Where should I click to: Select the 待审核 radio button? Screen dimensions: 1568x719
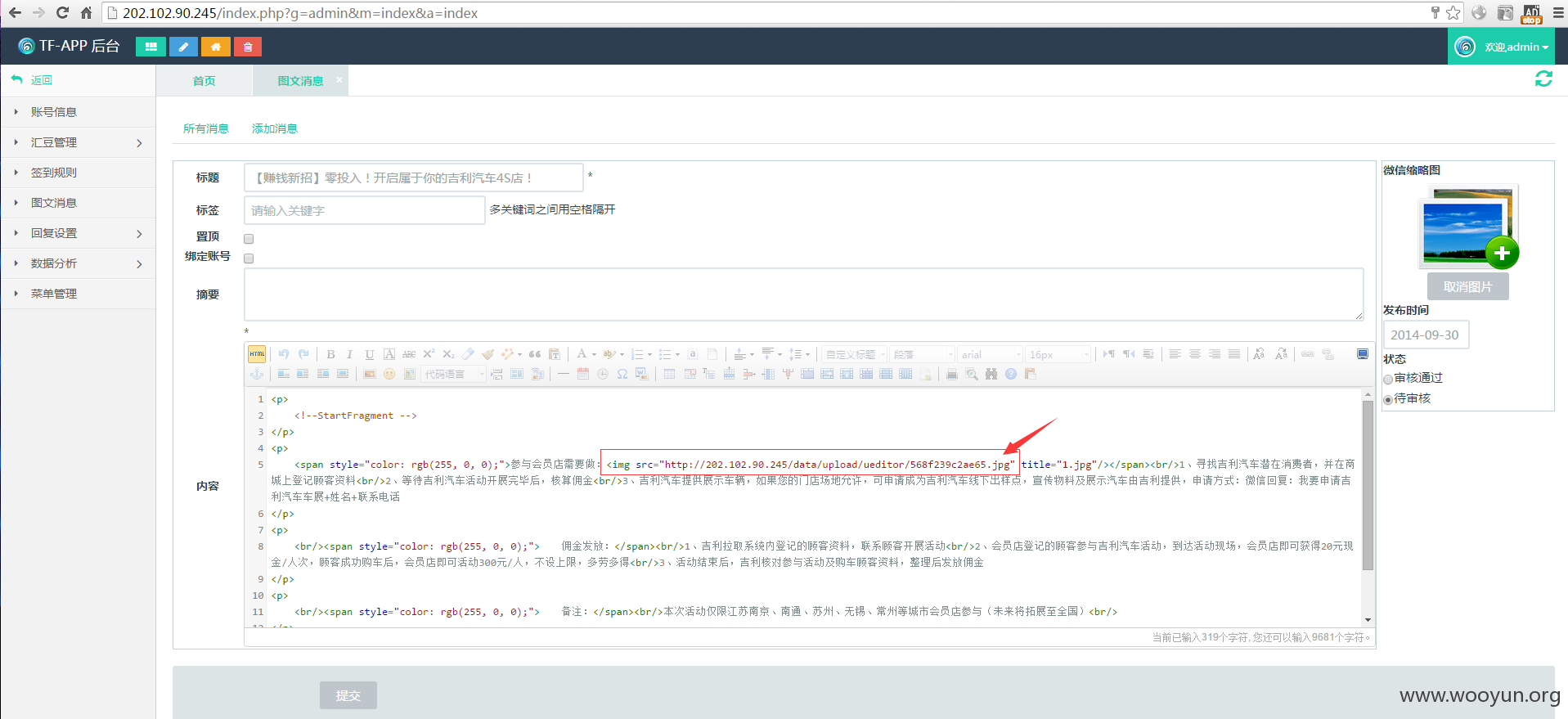pos(1388,400)
